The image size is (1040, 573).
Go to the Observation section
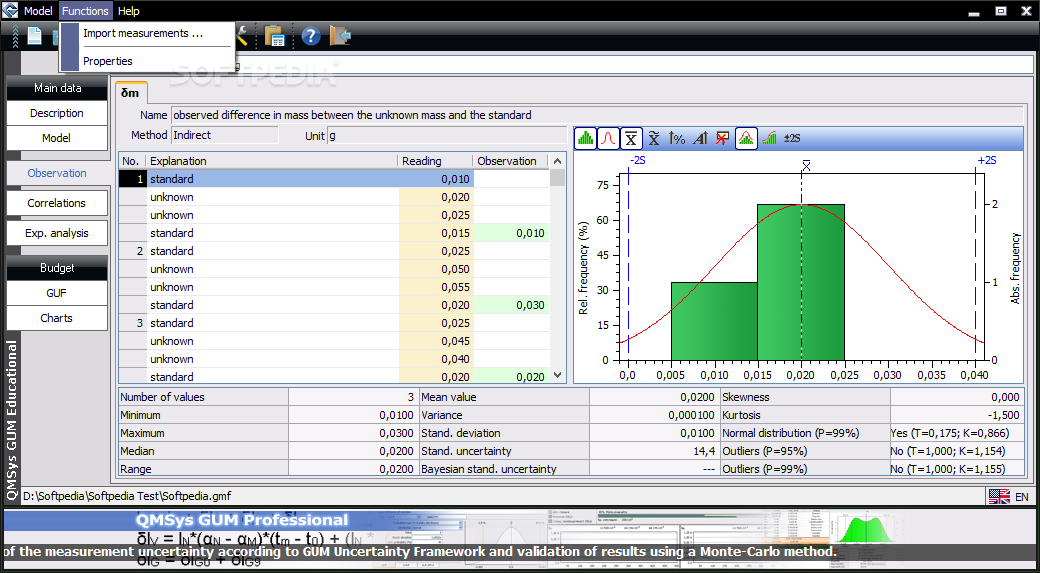[57, 173]
